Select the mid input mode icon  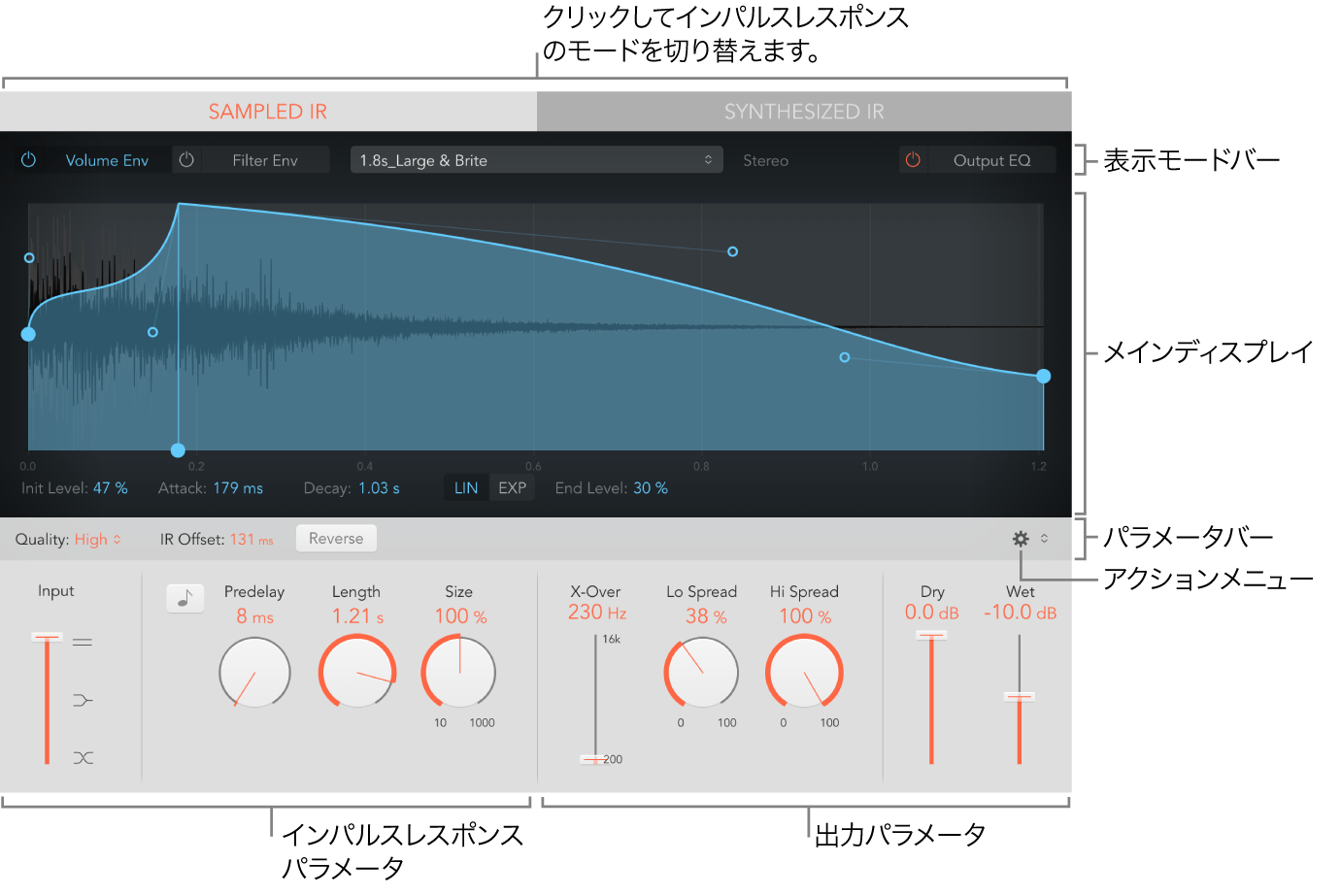[x=84, y=700]
